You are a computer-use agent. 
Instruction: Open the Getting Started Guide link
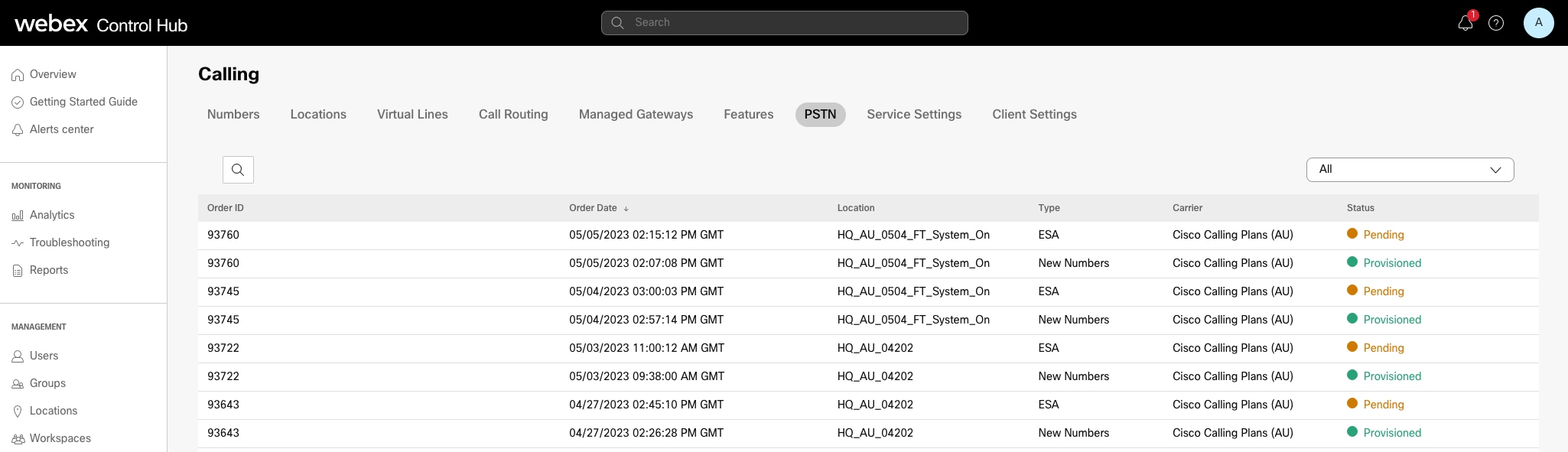(x=83, y=102)
